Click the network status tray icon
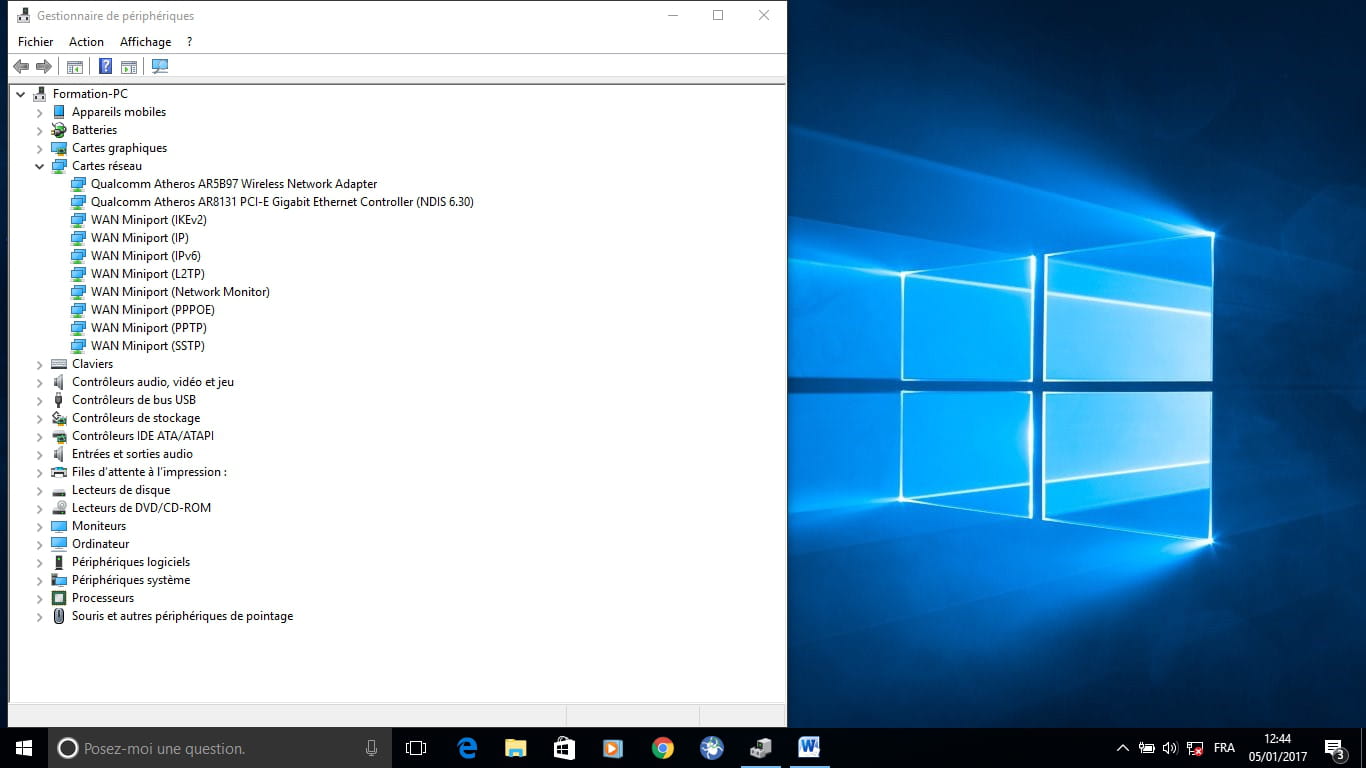This screenshot has width=1366, height=768. point(1195,748)
